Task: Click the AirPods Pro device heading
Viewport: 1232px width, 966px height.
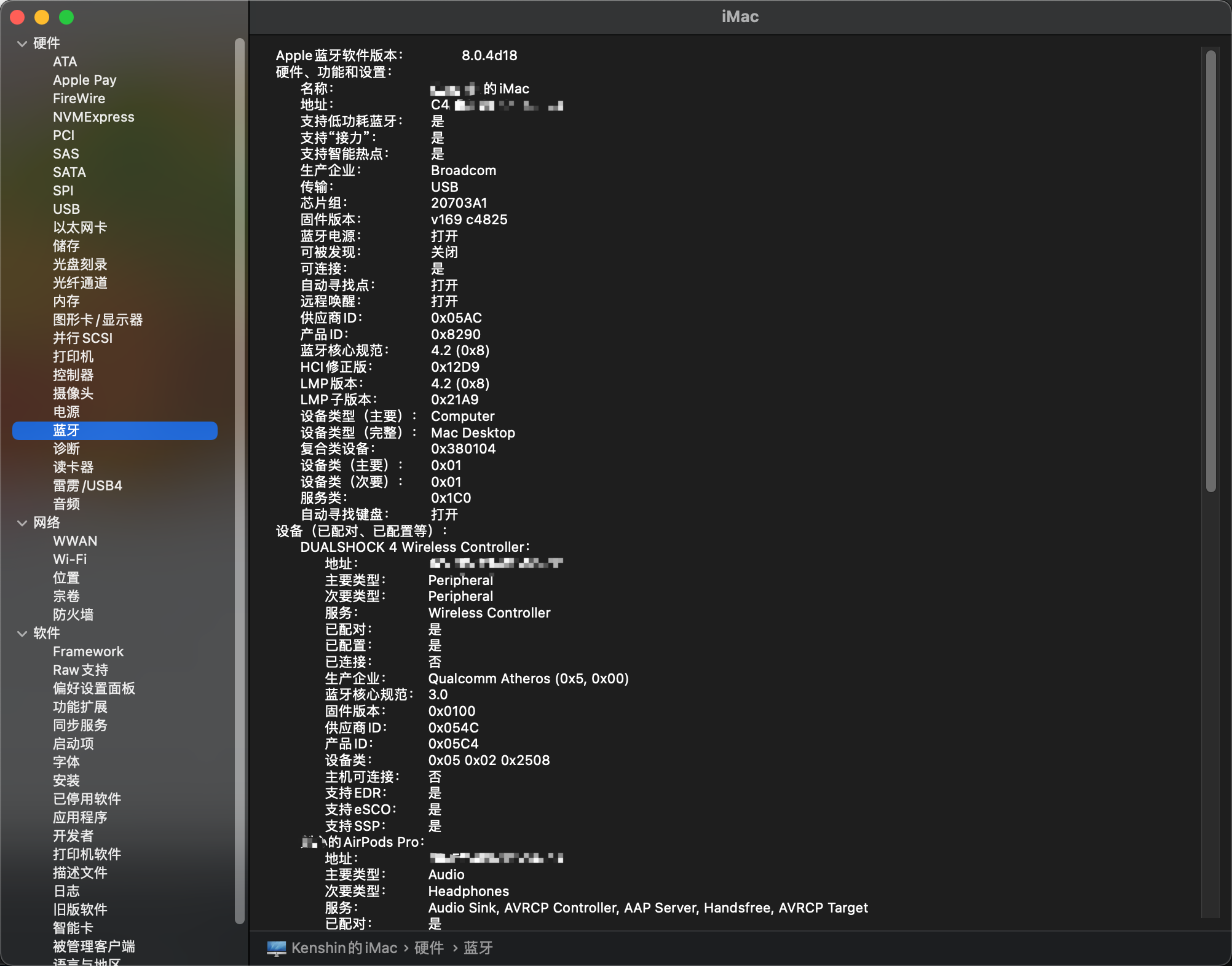Action: [x=363, y=842]
